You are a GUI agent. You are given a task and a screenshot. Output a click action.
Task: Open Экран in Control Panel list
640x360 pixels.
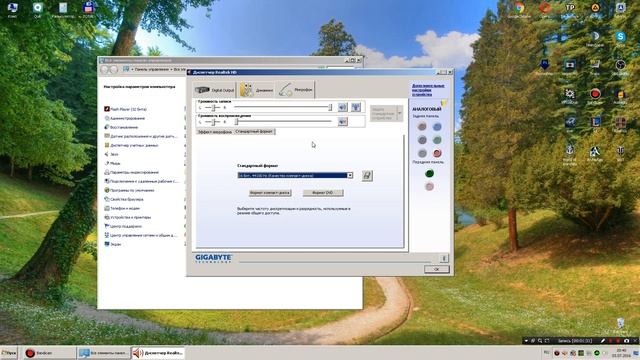point(113,244)
